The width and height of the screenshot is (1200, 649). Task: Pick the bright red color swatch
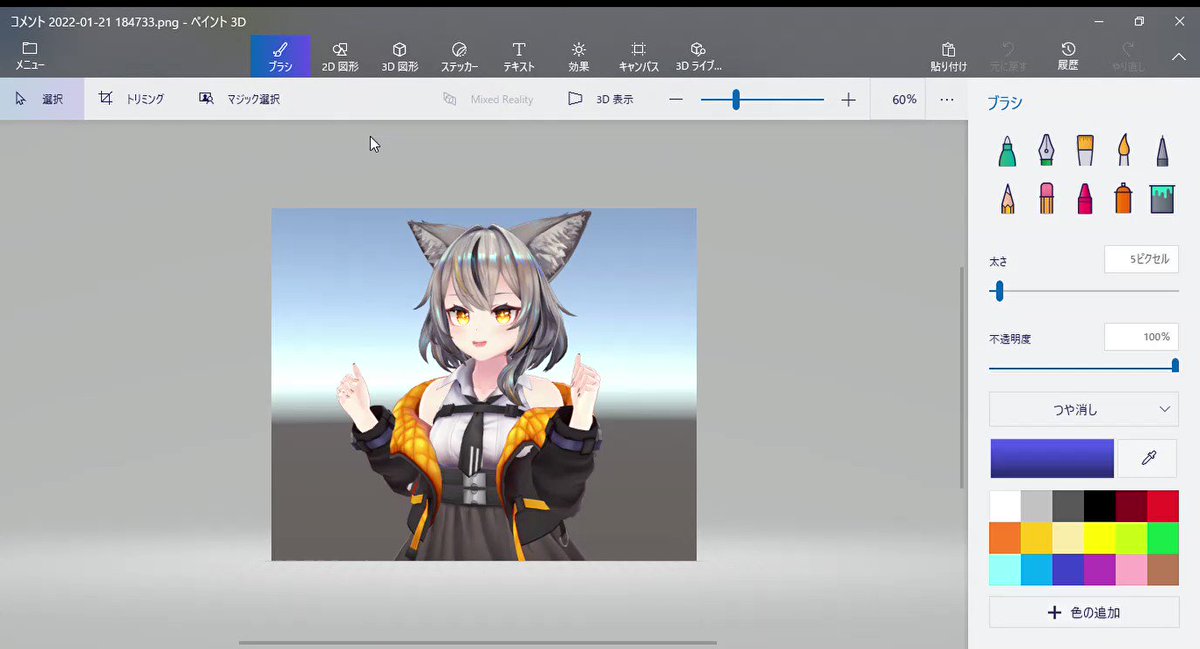click(1163, 506)
